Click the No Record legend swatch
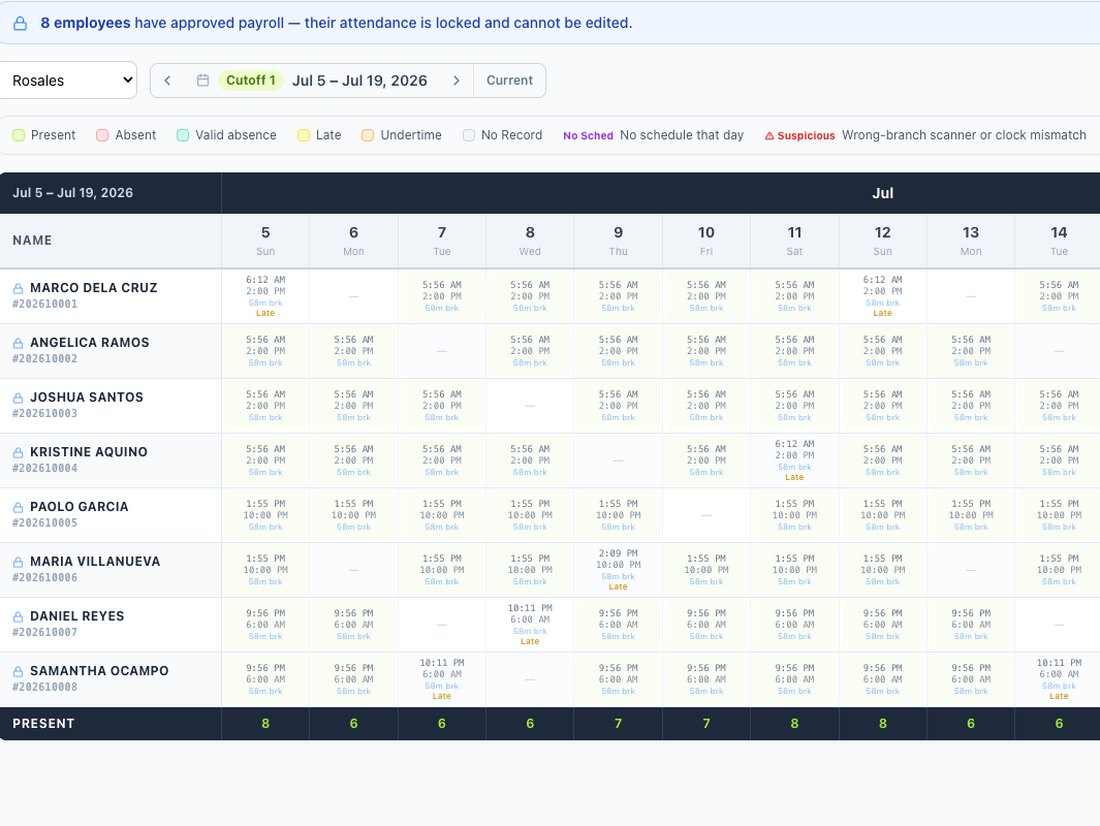The height and width of the screenshot is (826, 1100). click(469, 135)
